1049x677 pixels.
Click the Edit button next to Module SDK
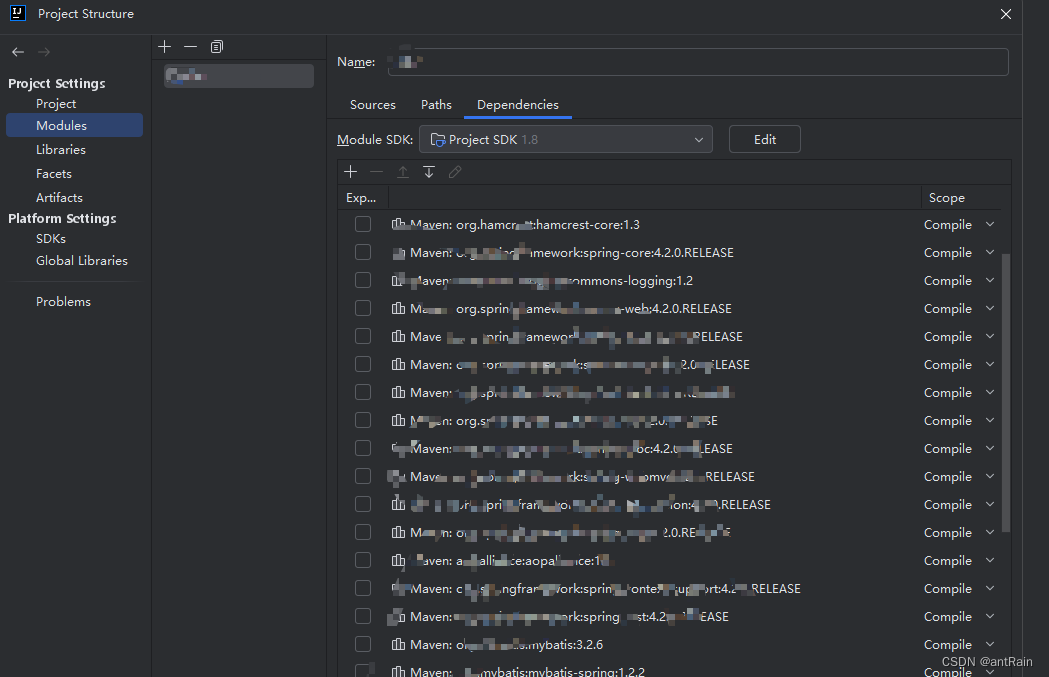[765, 139]
